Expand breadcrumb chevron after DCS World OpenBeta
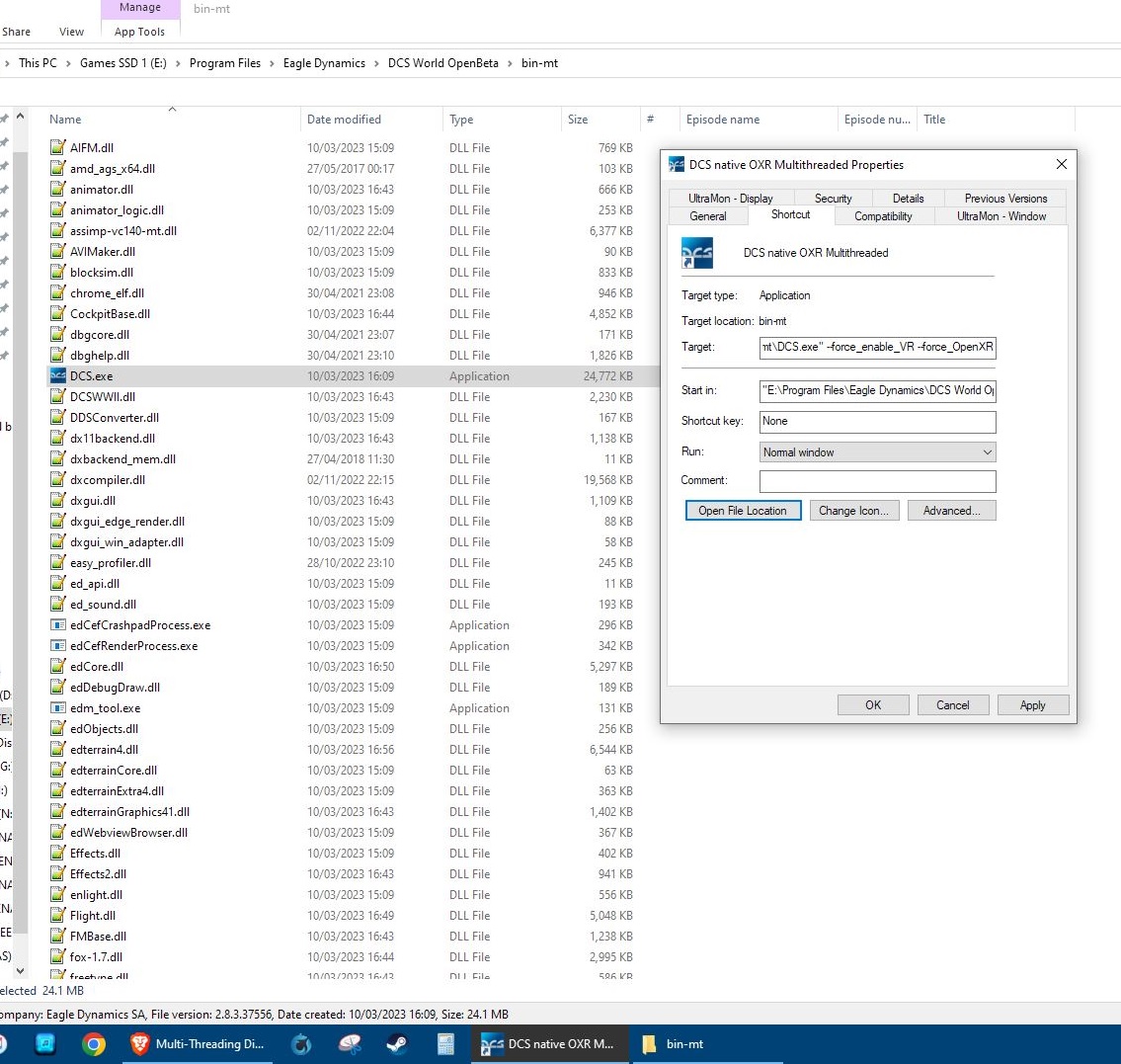 click(510, 63)
